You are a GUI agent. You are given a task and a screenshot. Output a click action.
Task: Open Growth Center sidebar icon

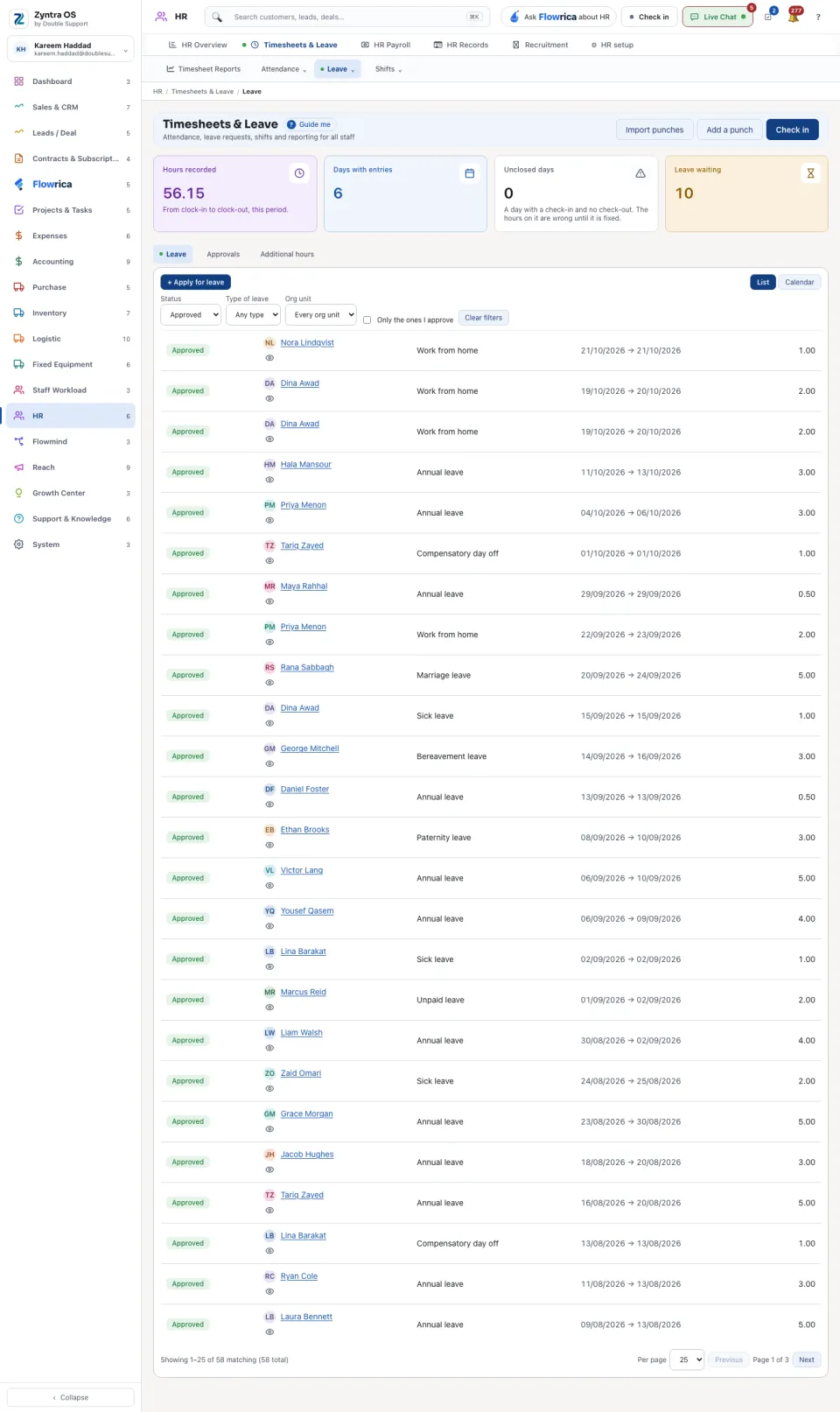(18, 493)
